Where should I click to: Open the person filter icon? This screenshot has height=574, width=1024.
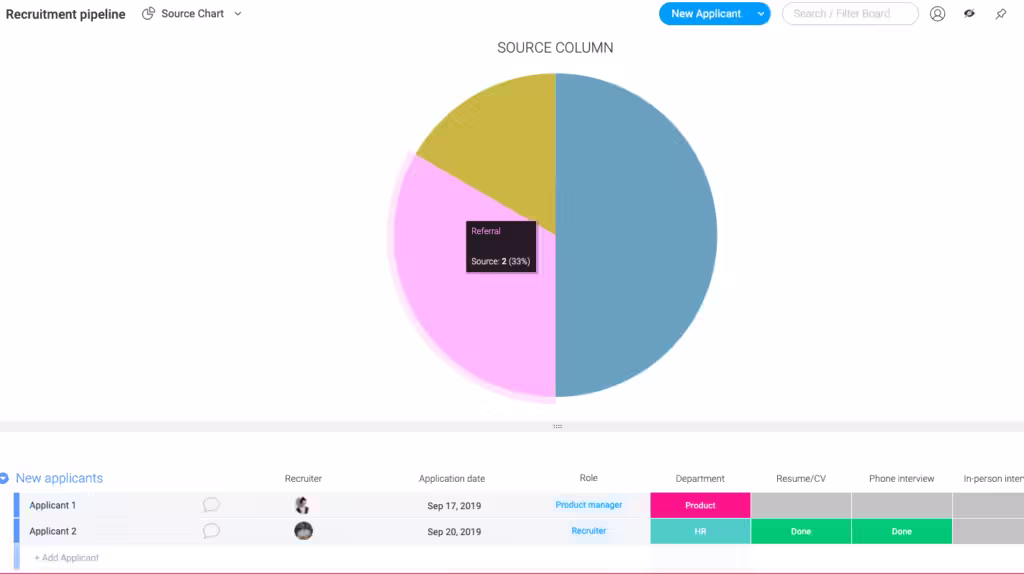click(x=937, y=14)
